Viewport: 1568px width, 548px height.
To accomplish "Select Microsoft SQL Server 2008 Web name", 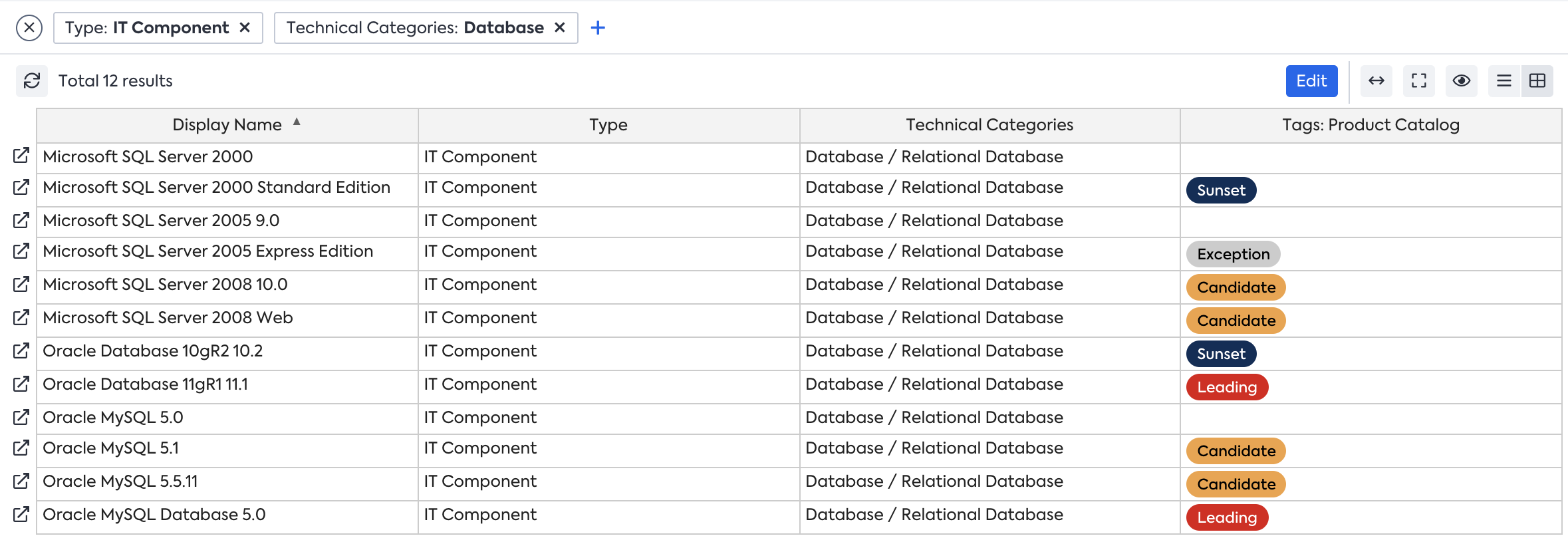I will 168,318.
